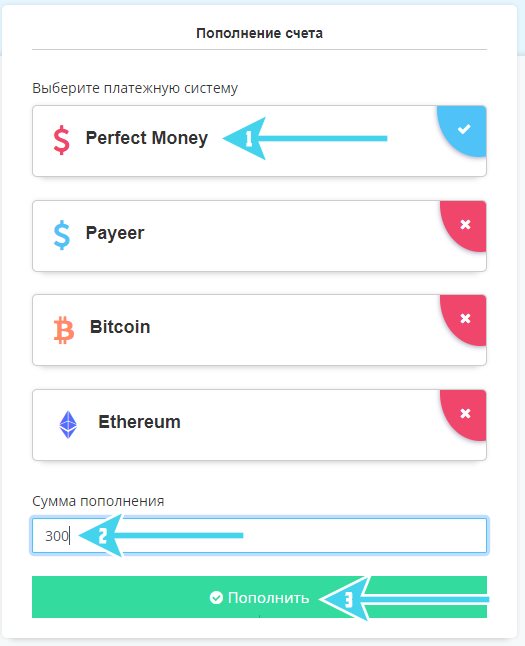
Task: Click the red X badge on Ethereum
Action: point(464,414)
